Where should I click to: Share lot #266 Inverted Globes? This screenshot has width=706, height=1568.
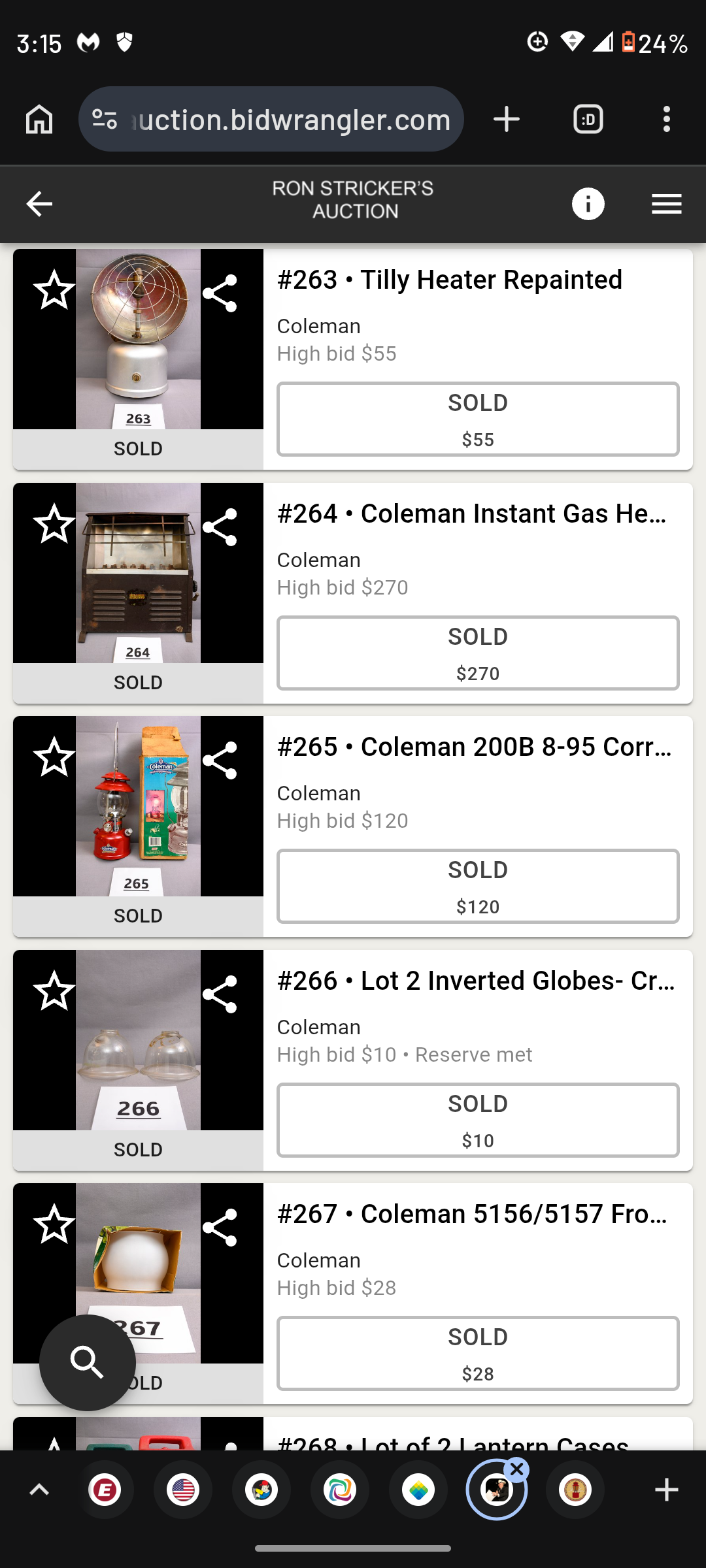tap(220, 994)
